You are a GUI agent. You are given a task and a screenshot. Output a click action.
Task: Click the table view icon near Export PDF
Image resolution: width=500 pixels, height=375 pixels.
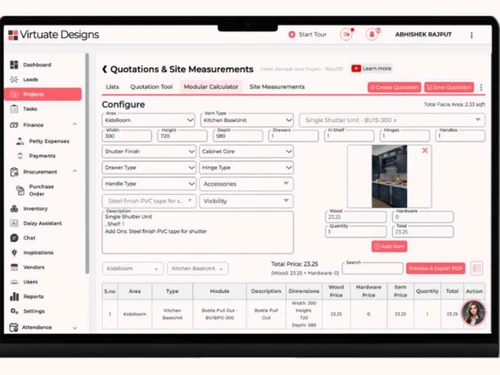tap(477, 268)
